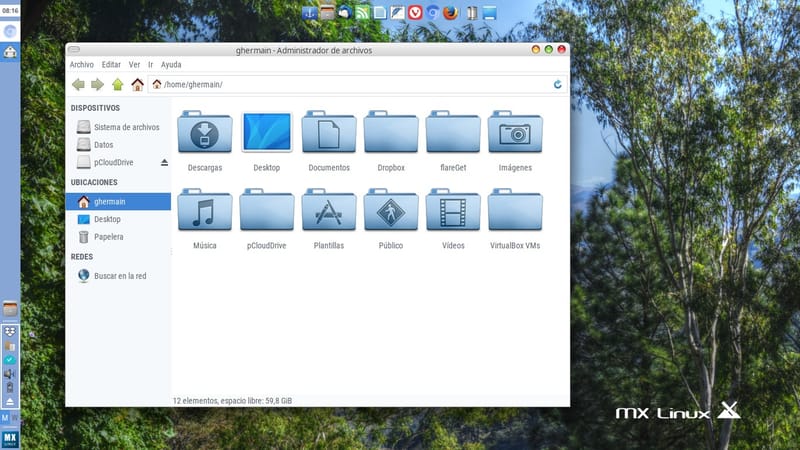Select Sistema de archivos in sidebar
Viewport: 800px width, 450px height.
(x=118, y=127)
